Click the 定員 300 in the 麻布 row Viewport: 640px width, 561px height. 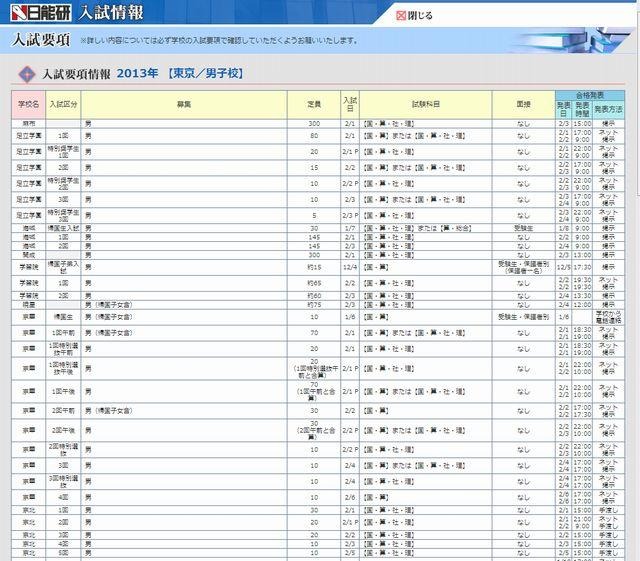click(x=314, y=124)
